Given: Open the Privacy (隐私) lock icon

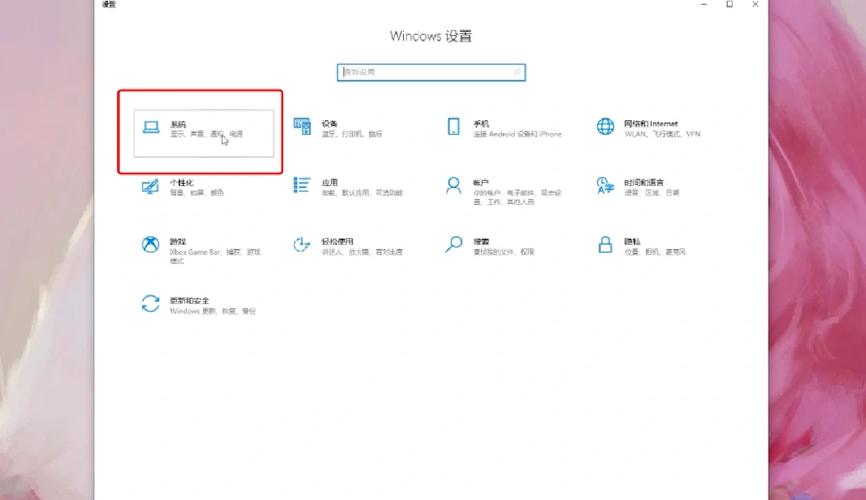Looking at the screenshot, I should tap(605, 244).
